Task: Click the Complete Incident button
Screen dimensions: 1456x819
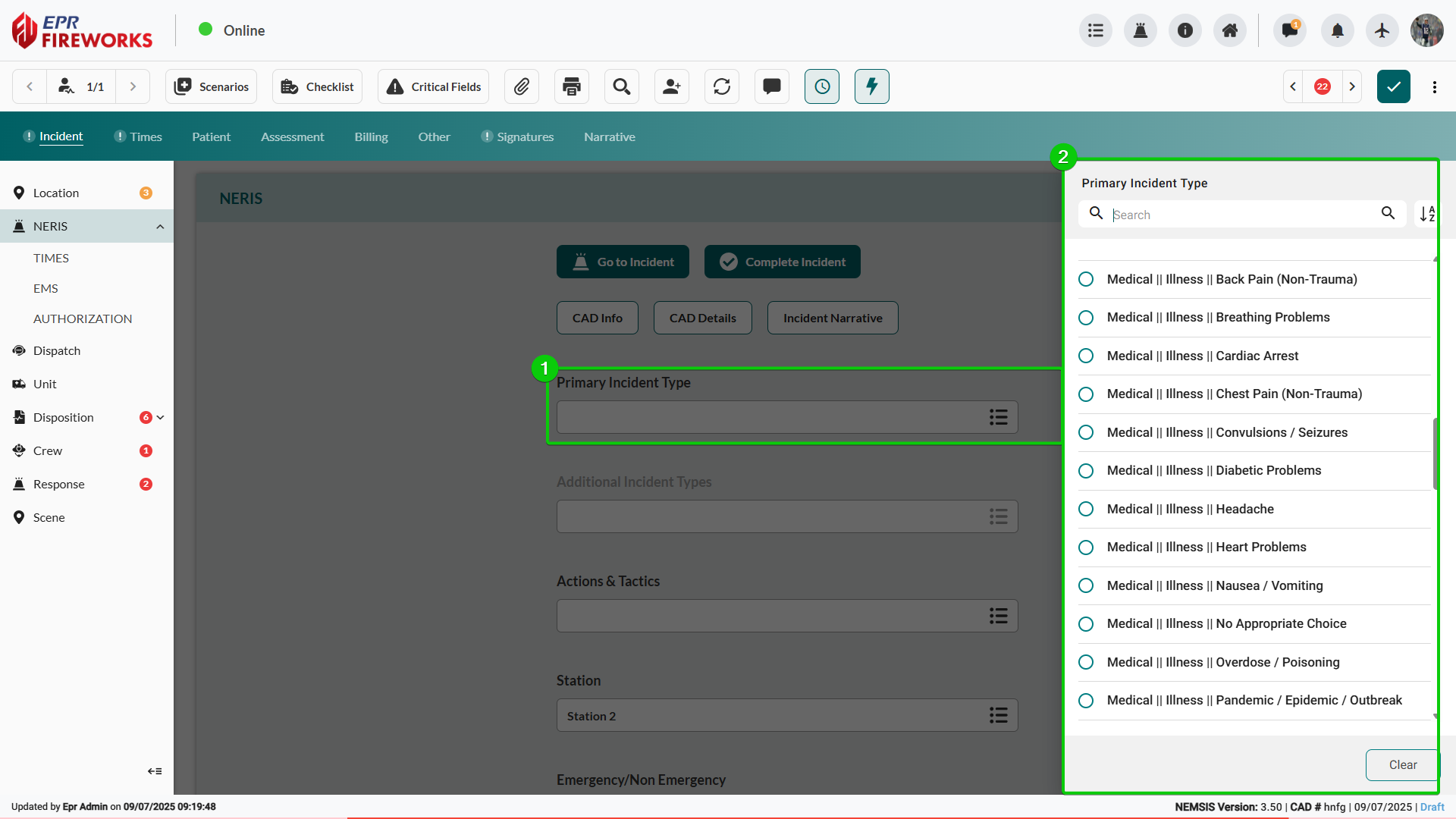Action: 782,262
